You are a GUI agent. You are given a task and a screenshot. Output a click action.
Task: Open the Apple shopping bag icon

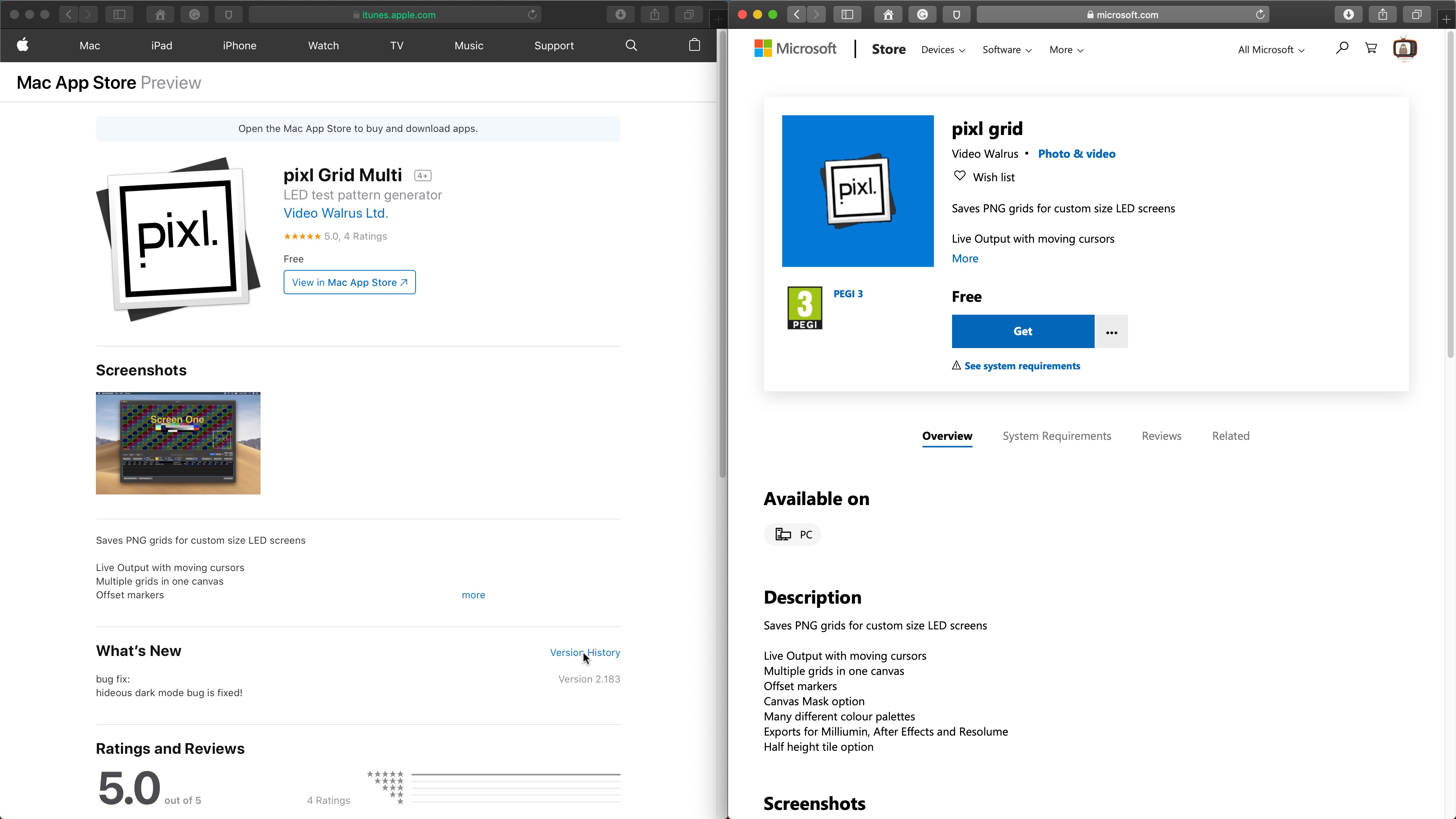pyautogui.click(x=695, y=45)
